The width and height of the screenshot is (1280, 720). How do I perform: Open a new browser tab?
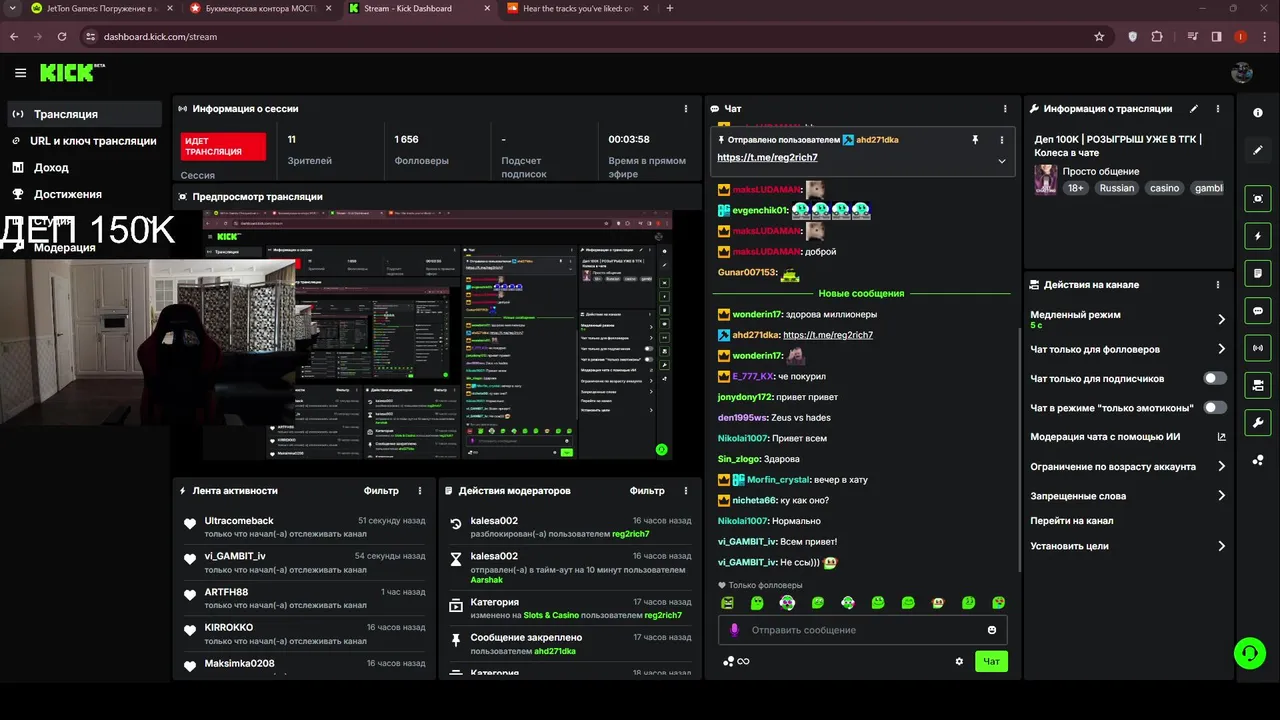tap(669, 8)
